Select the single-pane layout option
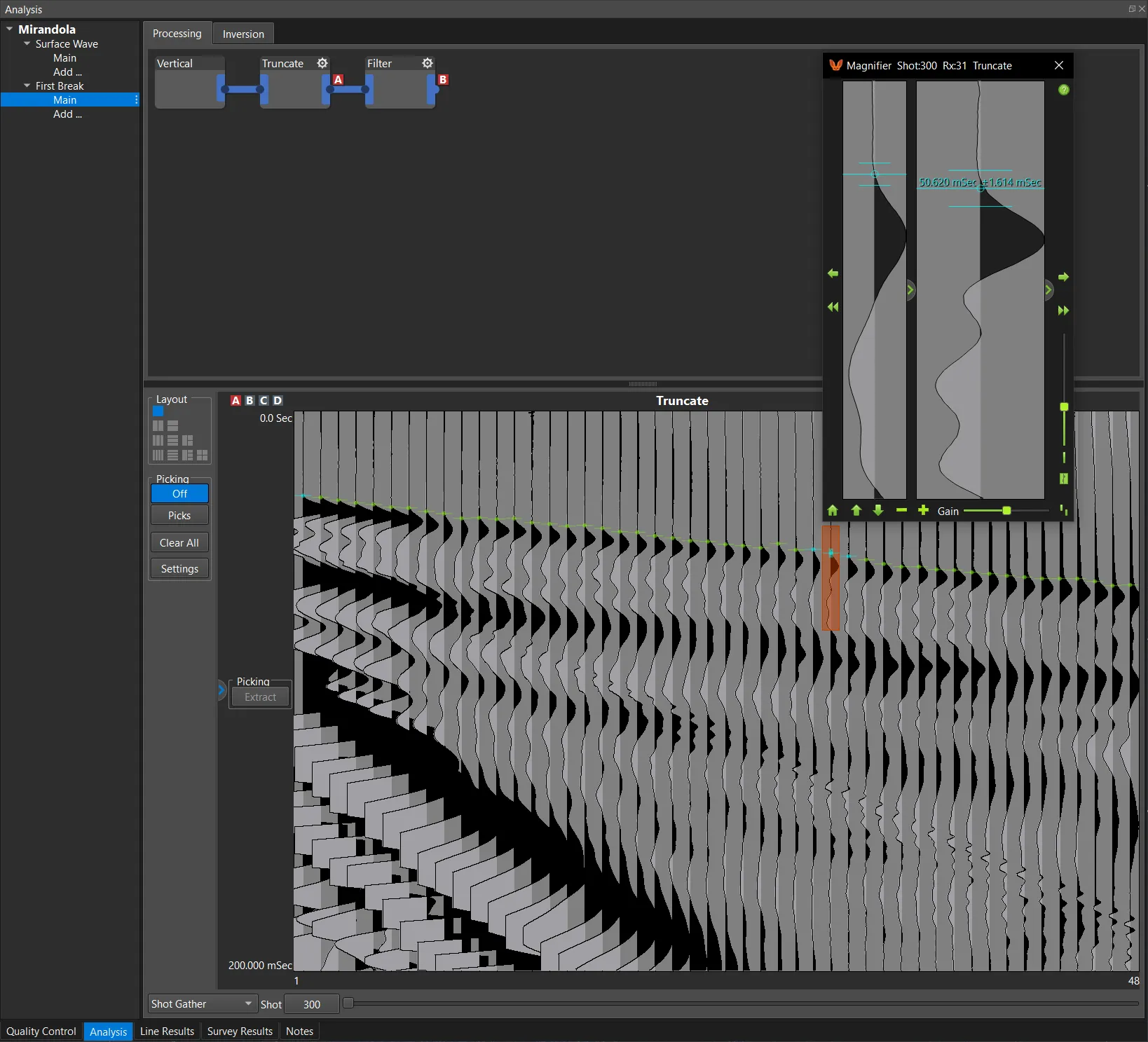 pos(158,411)
